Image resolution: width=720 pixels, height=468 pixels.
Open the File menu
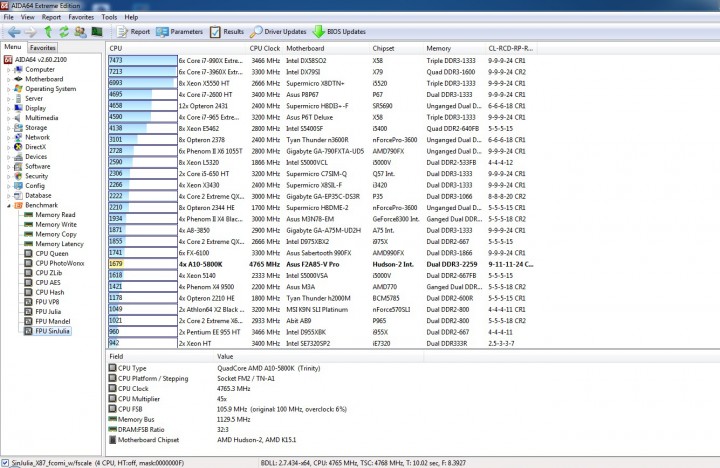9,17
